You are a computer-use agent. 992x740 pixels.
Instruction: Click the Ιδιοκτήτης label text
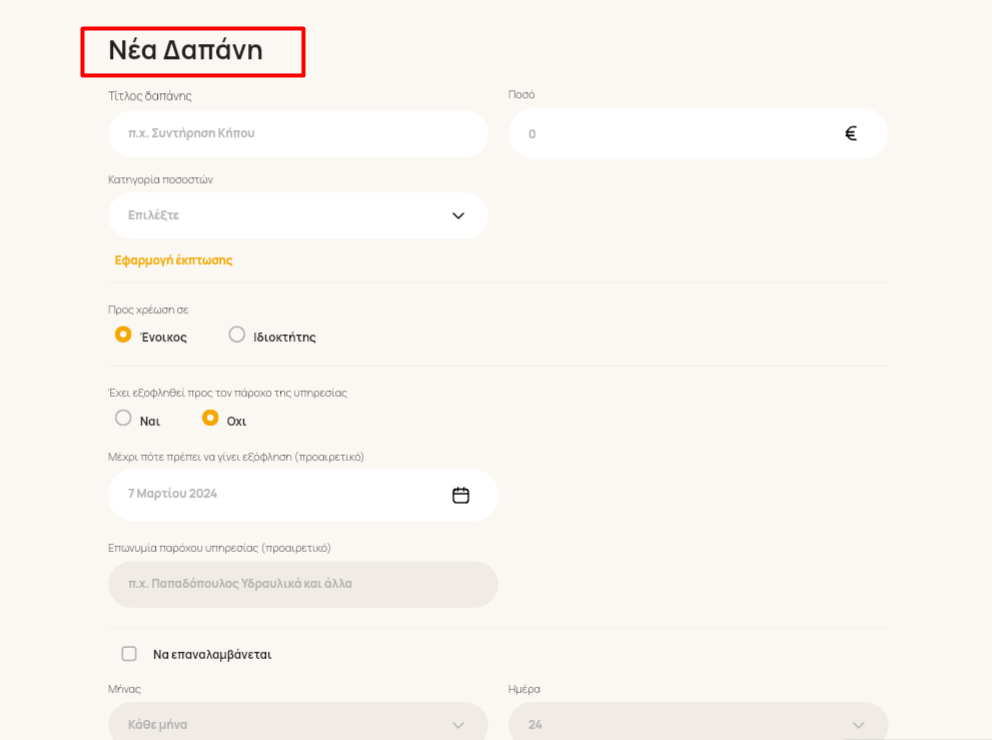pos(285,337)
